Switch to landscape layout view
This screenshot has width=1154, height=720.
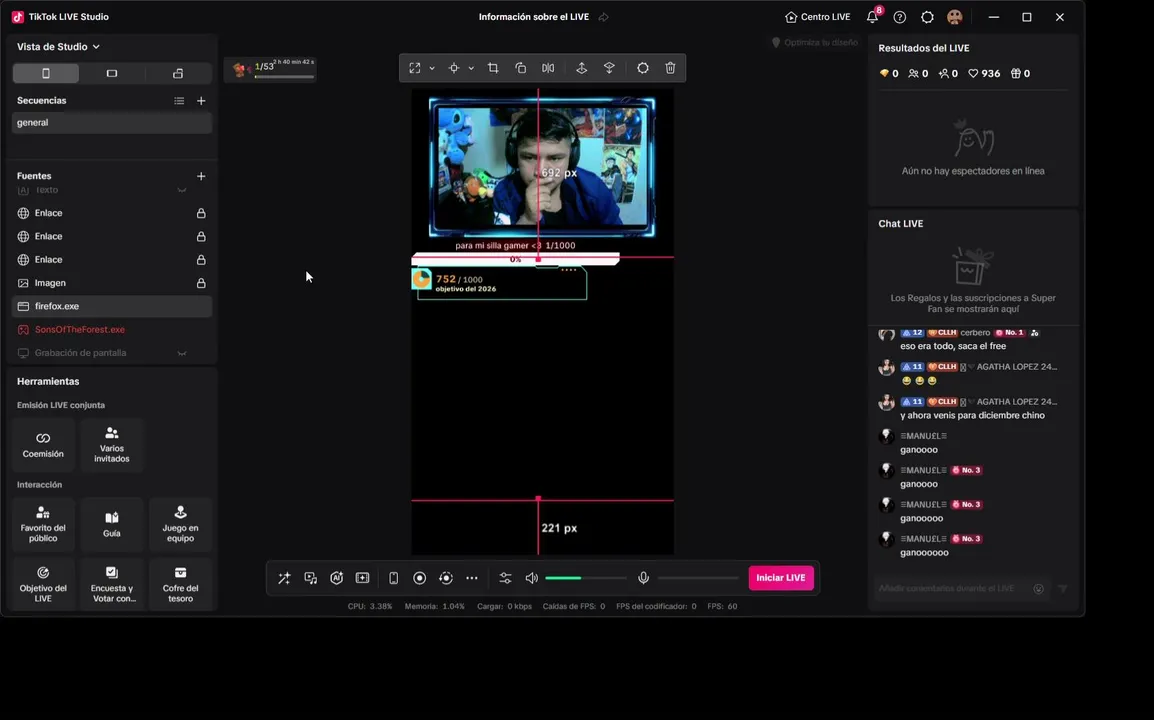pyautogui.click(x=112, y=74)
